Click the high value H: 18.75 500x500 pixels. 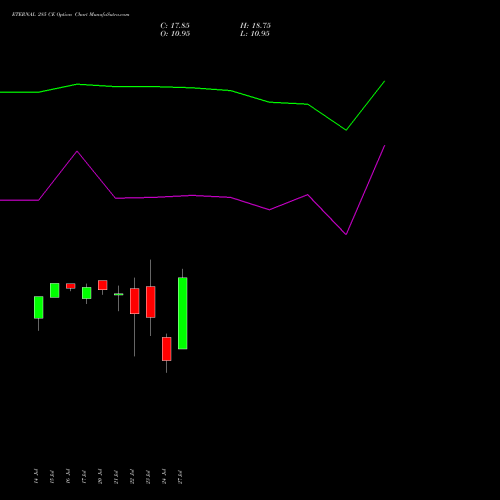(x=255, y=26)
